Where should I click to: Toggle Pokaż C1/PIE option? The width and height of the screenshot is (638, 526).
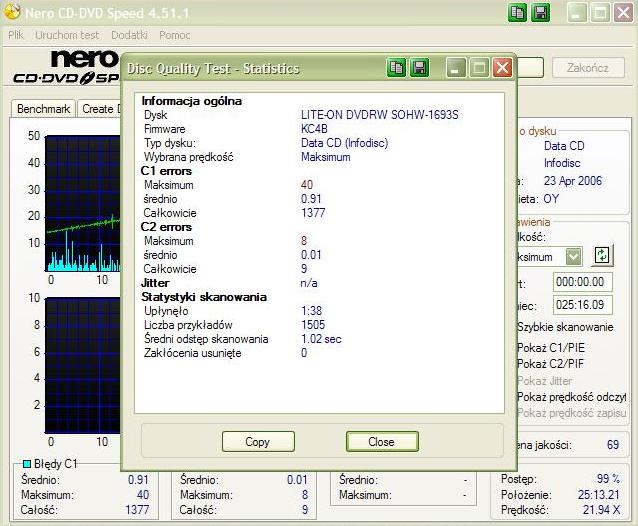(x=551, y=348)
